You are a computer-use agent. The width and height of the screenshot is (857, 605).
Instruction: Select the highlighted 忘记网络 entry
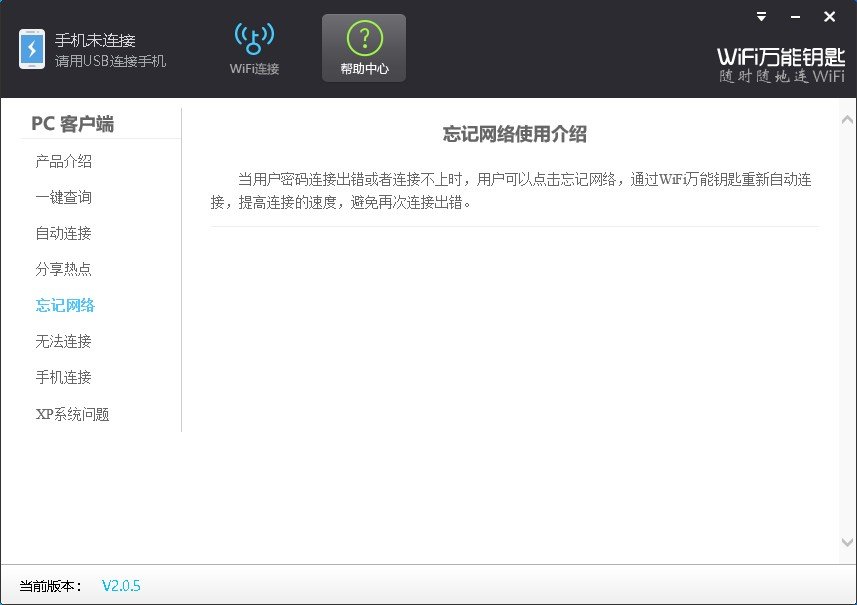pyautogui.click(x=65, y=305)
